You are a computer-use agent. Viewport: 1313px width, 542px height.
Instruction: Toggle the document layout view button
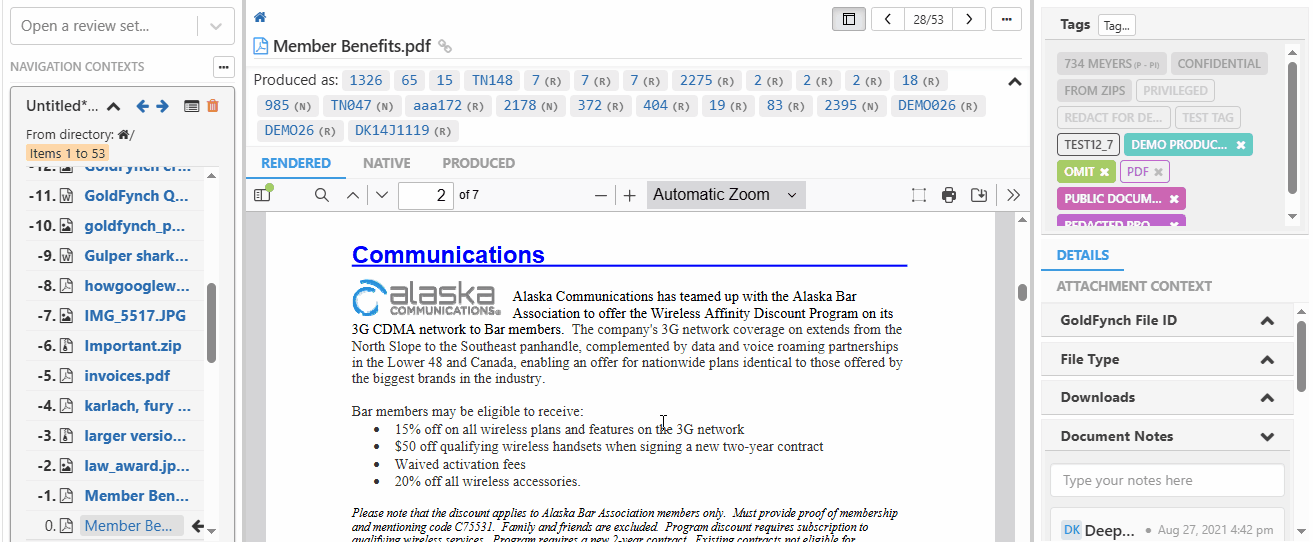pos(849,19)
